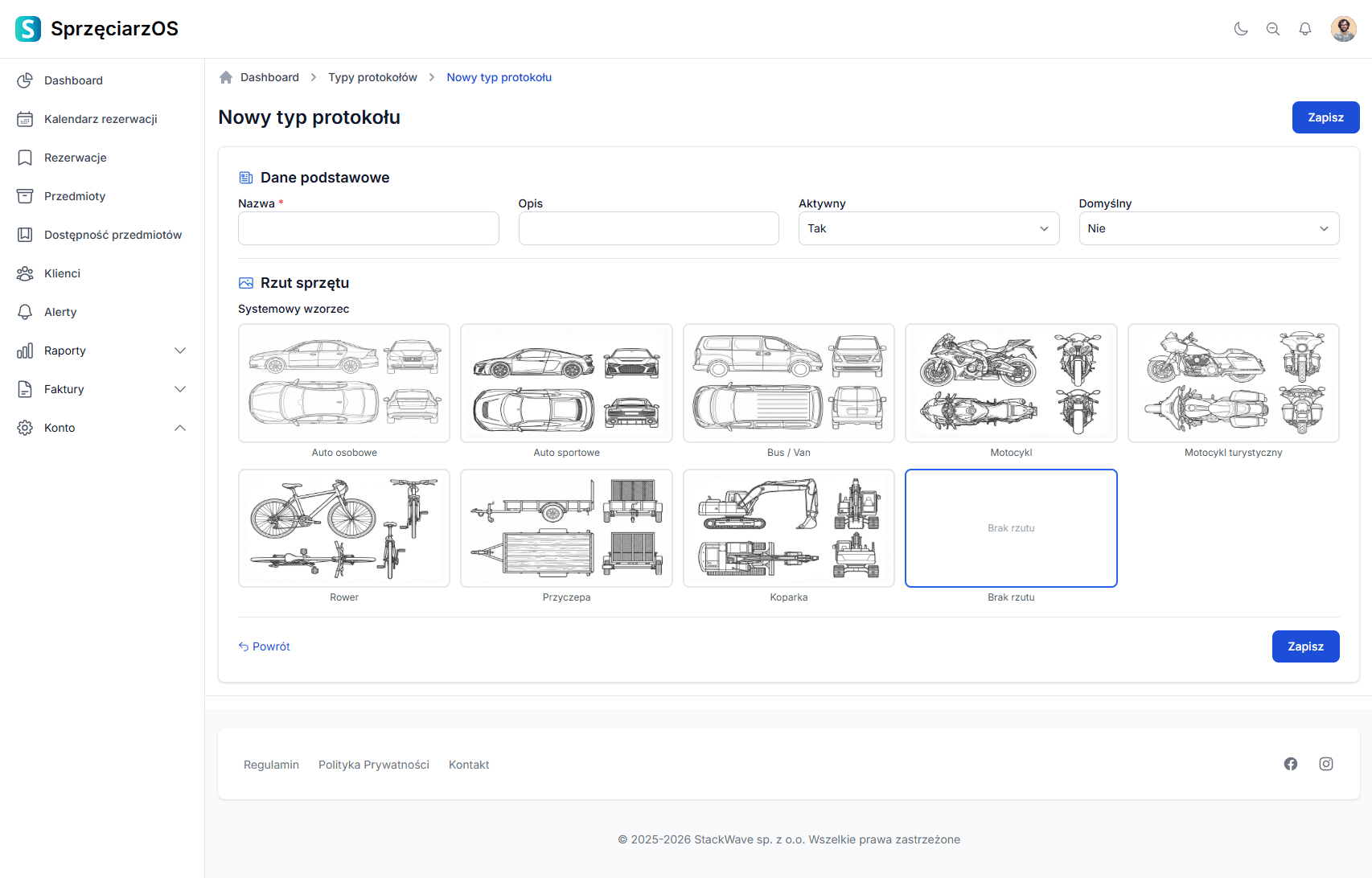Select the Auto osobowe template
Image resolution: width=1372 pixels, height=878 pixels.
tap(344, 384)
